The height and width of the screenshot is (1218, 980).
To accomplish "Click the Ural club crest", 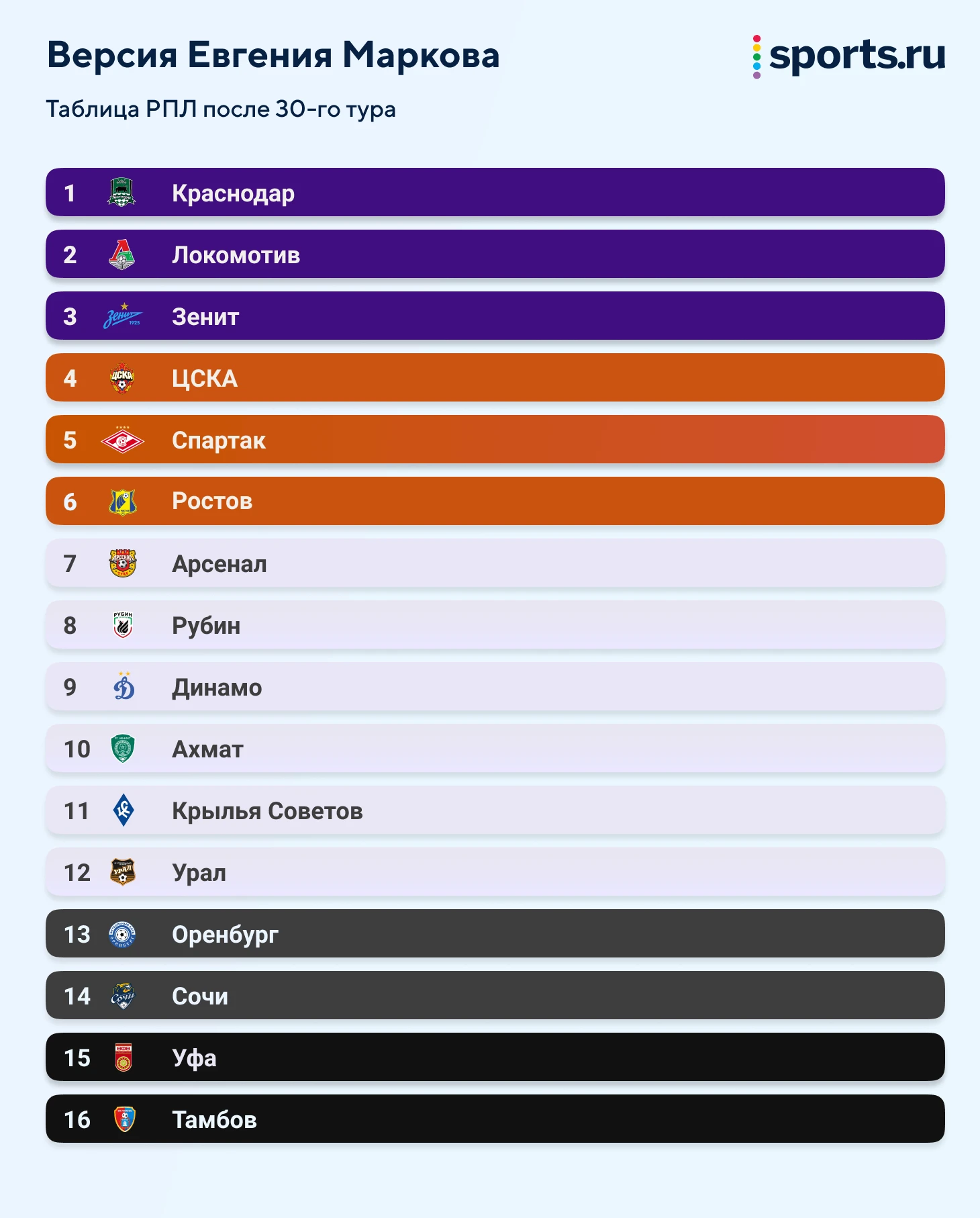I will point(123,872).
